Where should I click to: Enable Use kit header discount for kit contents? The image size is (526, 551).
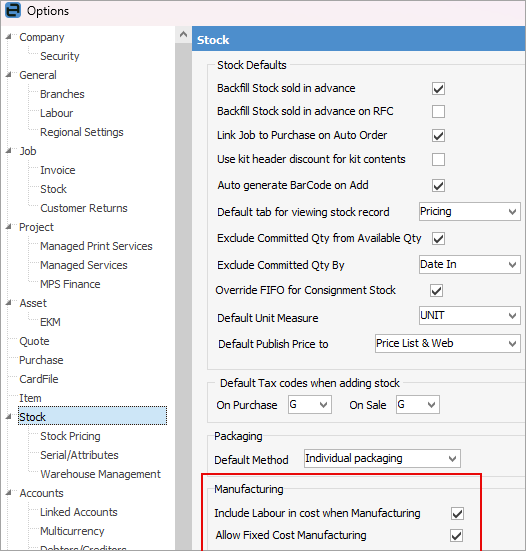coord(438,160)
